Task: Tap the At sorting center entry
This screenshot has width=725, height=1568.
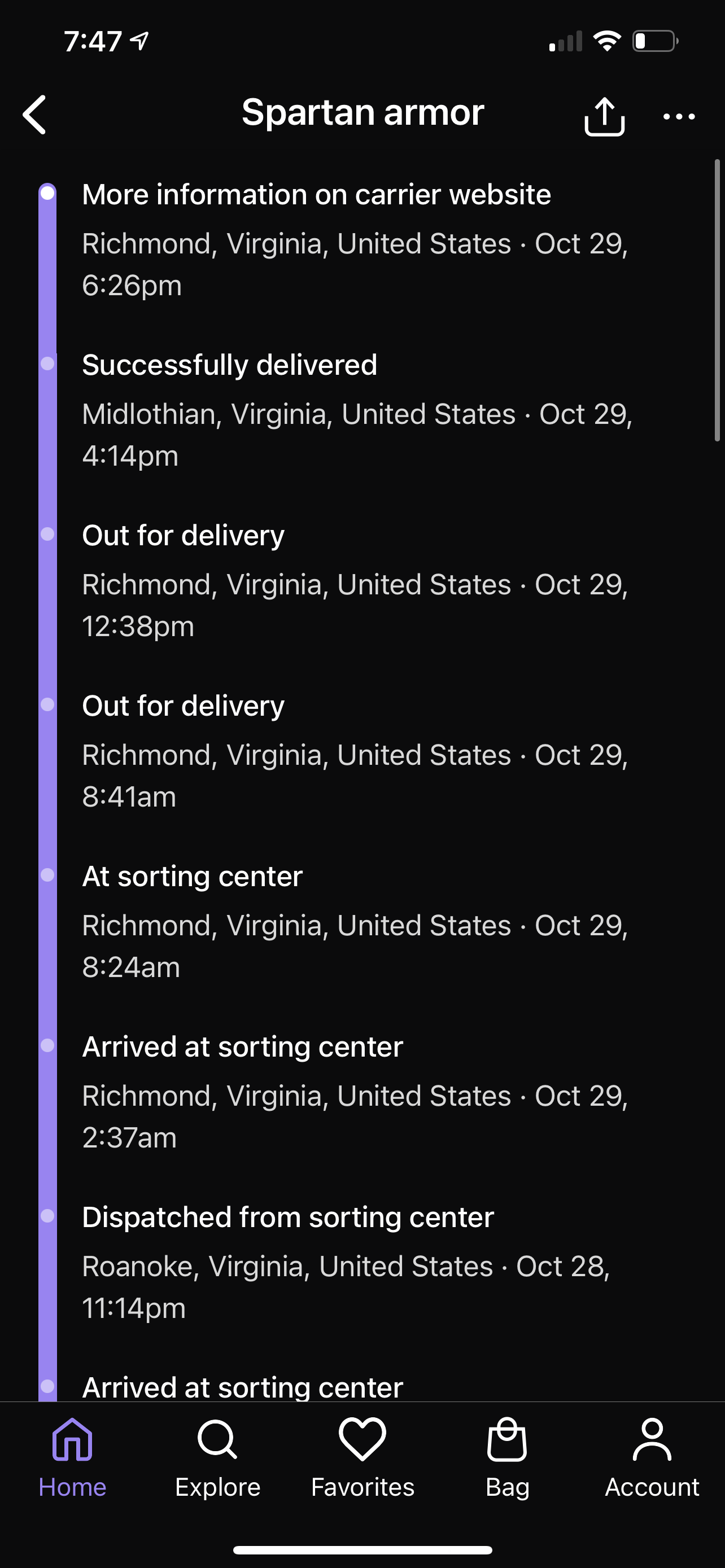Action: coord(193,877)
